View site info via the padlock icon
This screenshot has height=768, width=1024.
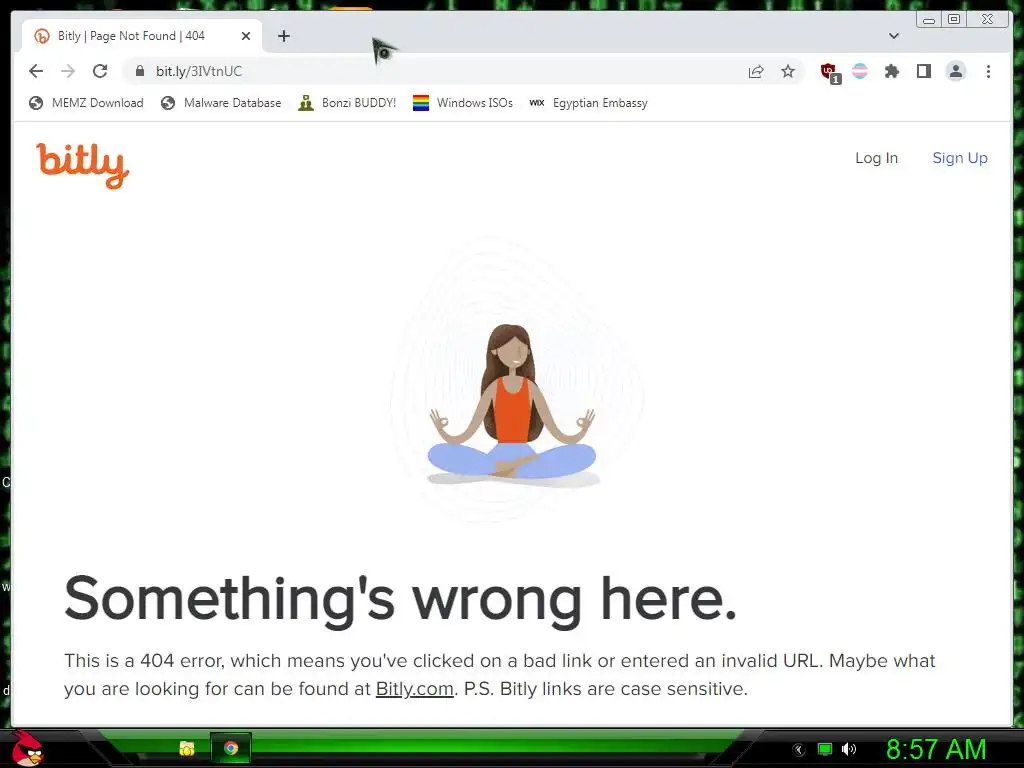point(139,71)
